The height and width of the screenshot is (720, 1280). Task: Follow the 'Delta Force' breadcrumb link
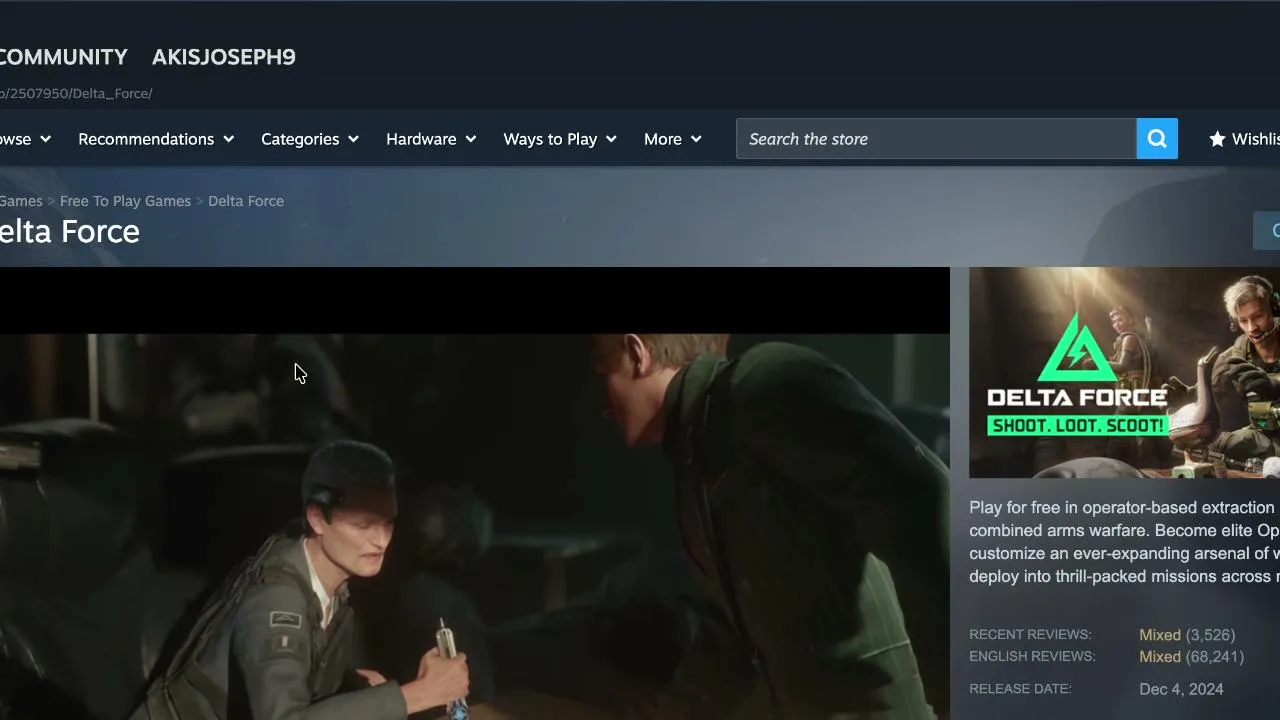(x=246, y=201)
